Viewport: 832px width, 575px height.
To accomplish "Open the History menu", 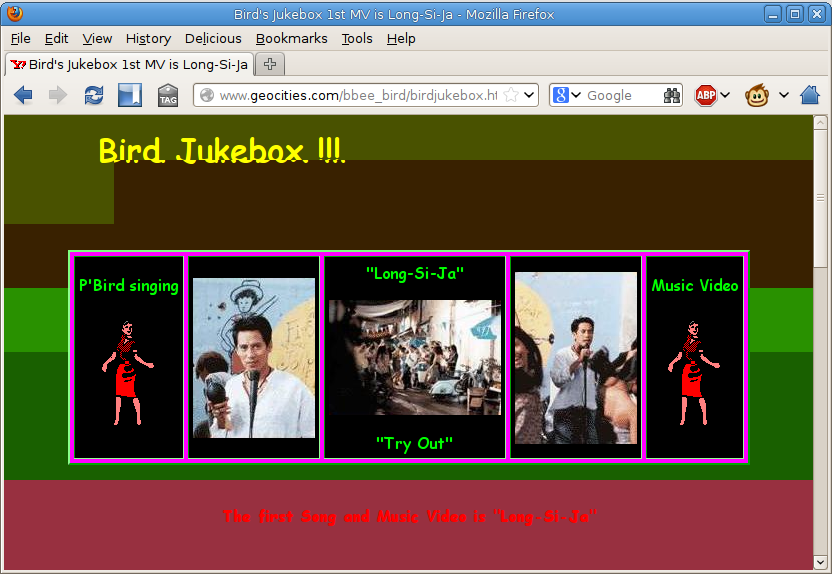I will coord(148,39).
